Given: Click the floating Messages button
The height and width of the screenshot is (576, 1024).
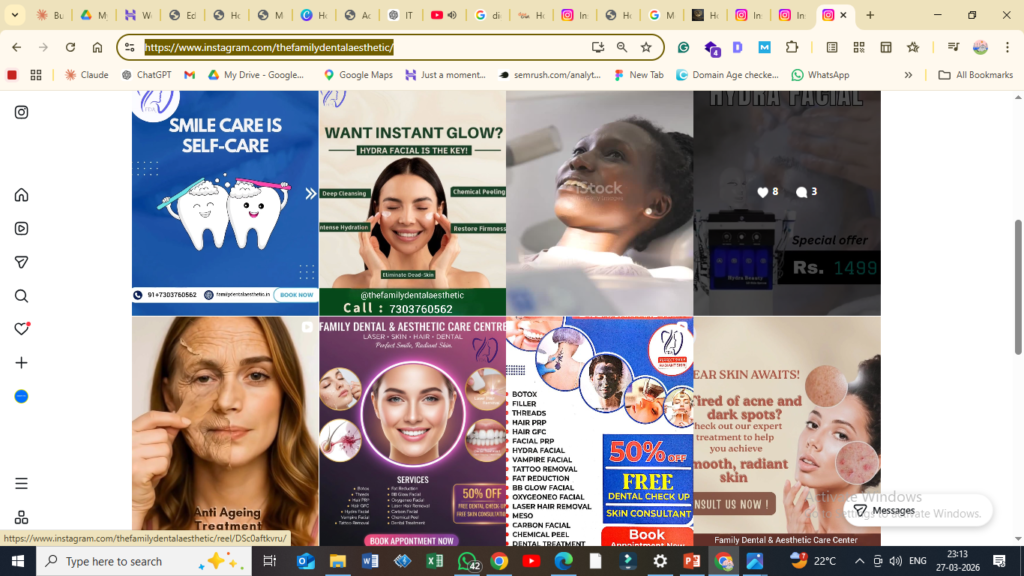Looking at the screenshot, I should coord(883,510).
